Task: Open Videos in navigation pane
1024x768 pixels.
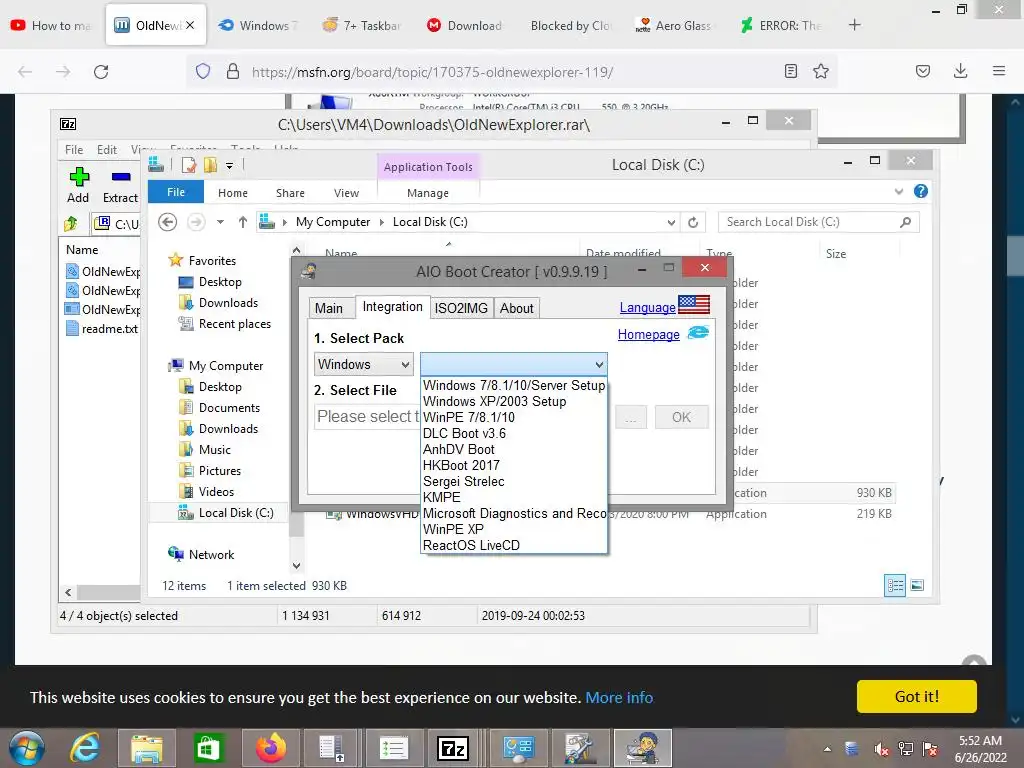Action: click(x=206, y=492)
